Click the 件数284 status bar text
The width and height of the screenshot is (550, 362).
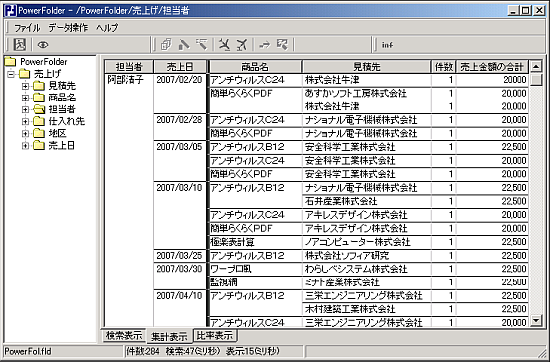pos(143,351)
